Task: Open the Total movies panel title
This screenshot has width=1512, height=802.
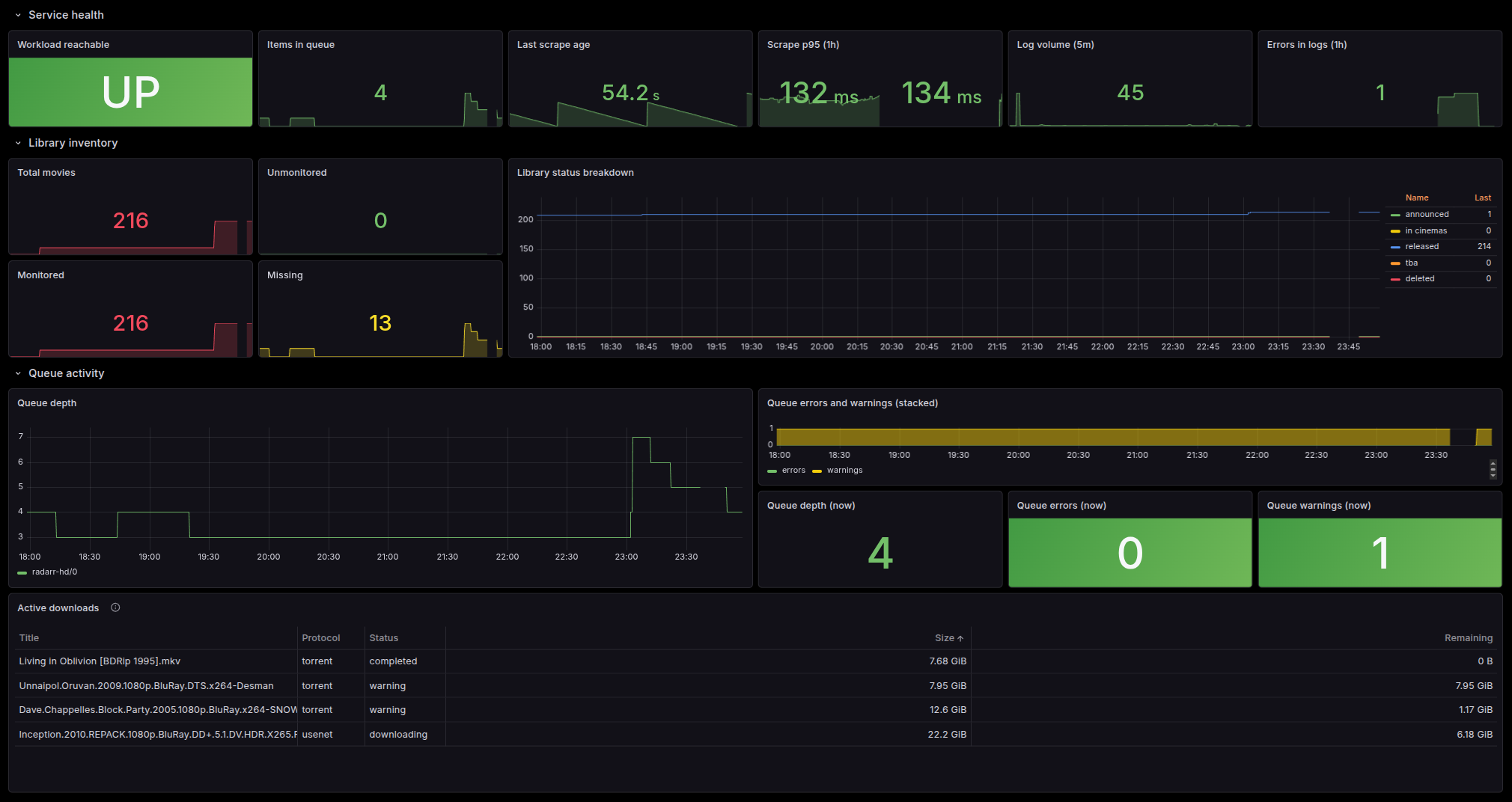Action: [x=46, y=173]
